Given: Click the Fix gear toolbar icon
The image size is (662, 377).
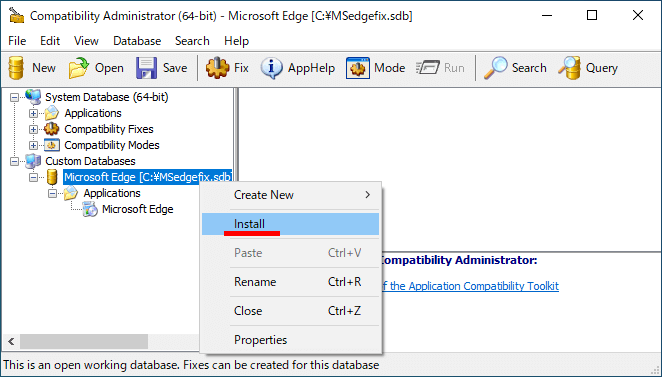Looking at the screenshot, I should pyautogui.click(x=217, y=68).
